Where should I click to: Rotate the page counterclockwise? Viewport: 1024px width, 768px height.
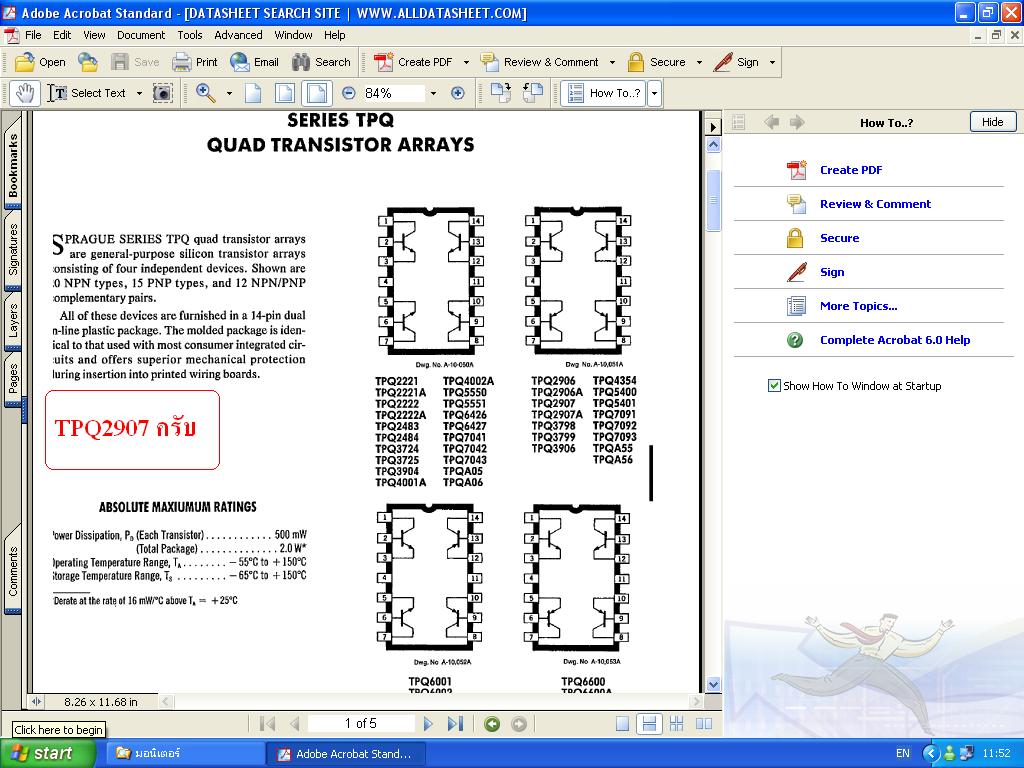point(533,93)
